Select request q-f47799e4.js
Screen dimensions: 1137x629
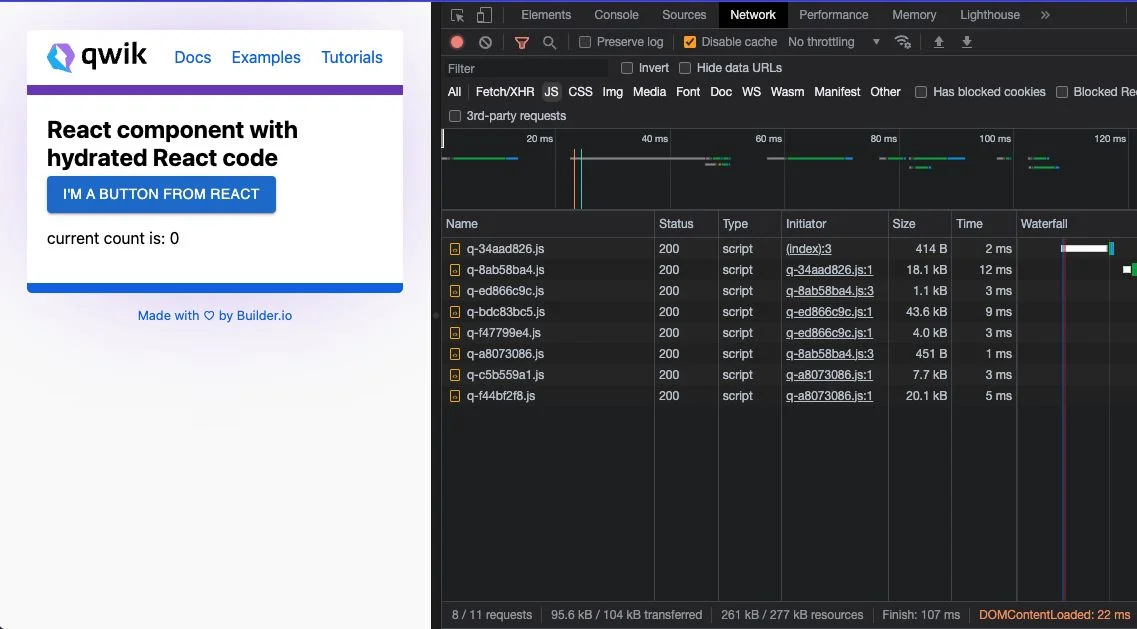point(503,333)
